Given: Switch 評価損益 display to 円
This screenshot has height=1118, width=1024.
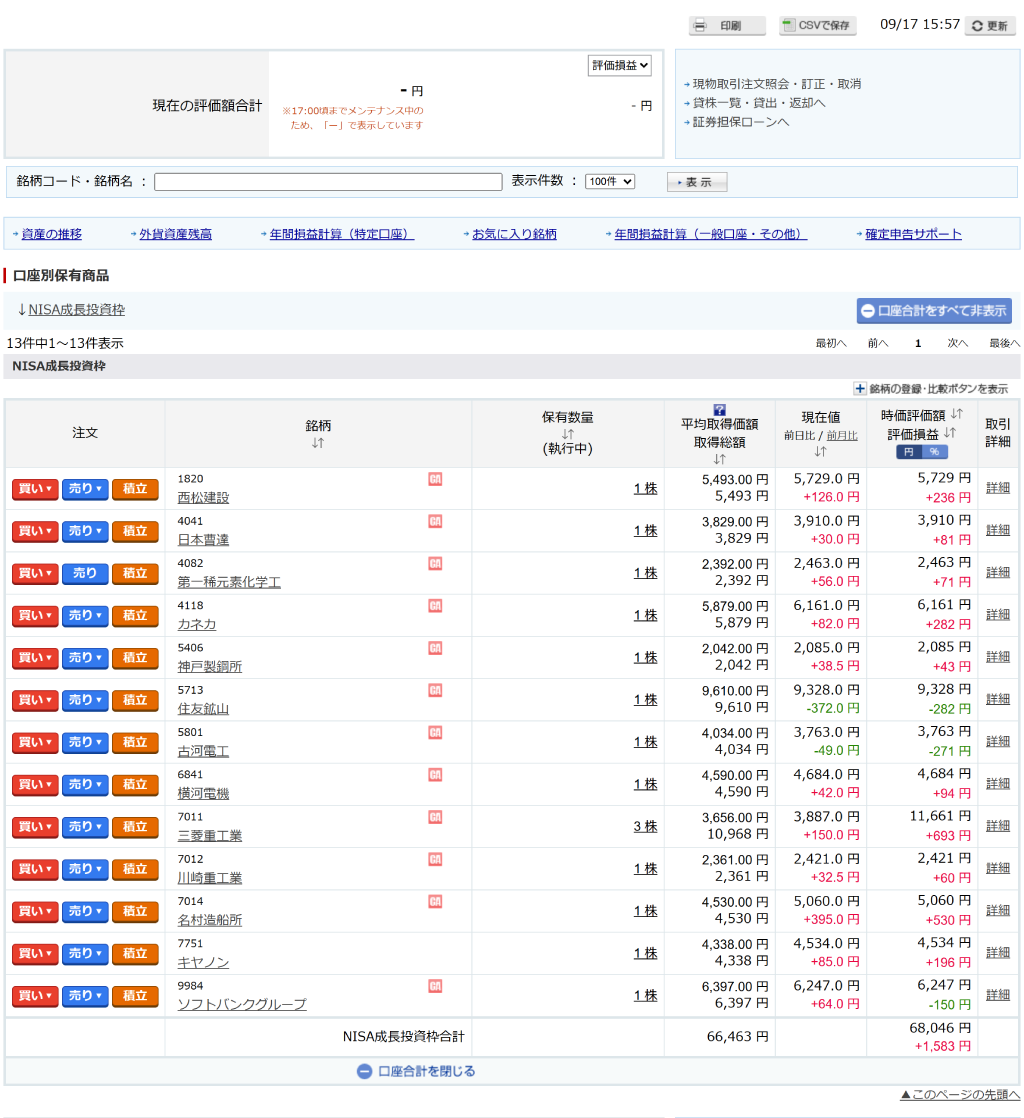Looking at the screenshot, I should pos(908,452).
